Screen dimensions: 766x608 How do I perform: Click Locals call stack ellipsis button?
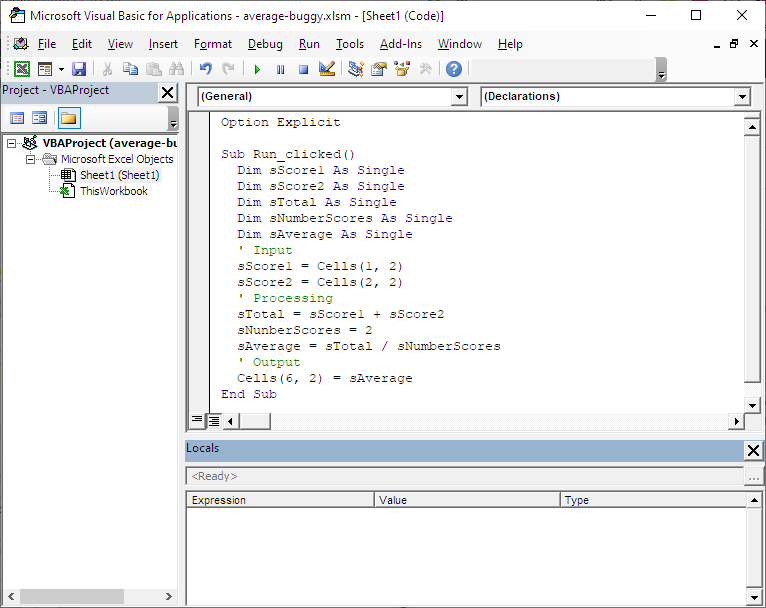(753, 476)
